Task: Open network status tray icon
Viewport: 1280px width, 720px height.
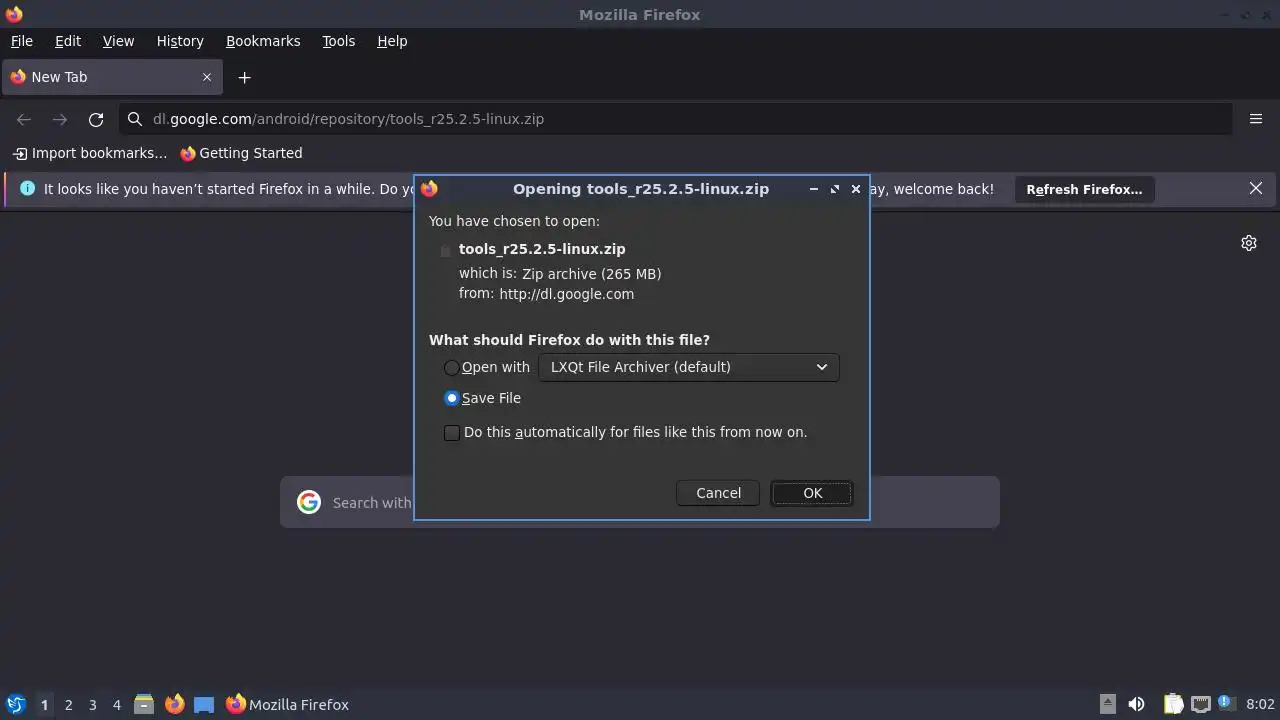Action: click(x=1200, y=704)
